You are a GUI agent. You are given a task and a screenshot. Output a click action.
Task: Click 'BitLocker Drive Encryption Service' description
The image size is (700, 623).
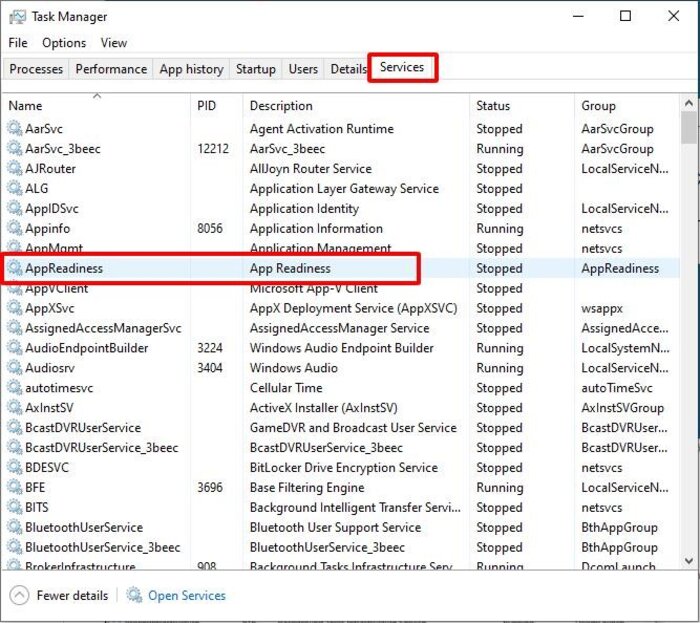pos(344,468)
